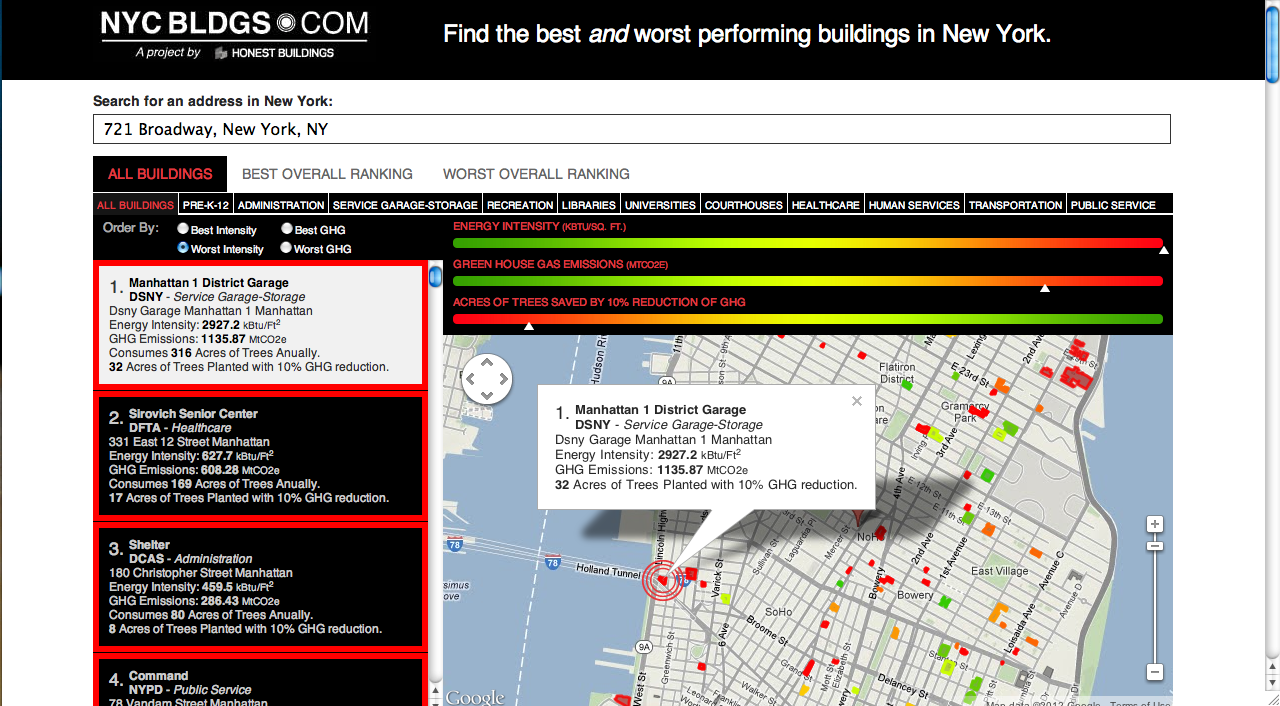Image resolution: width=1280 pixels, height=706 pixels.
Task: Click the Energy Intensity scale pointer
Action: pos(1163,250)
